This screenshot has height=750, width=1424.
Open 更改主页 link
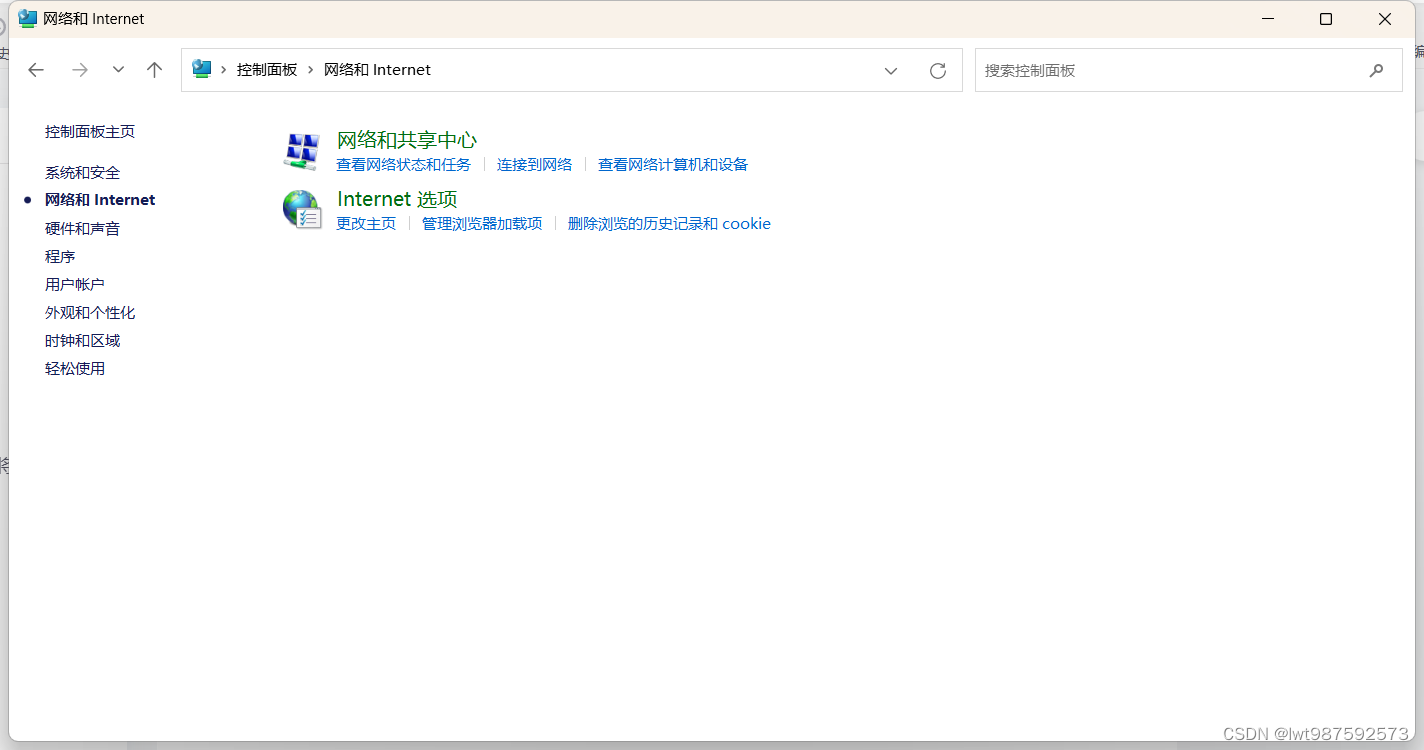tap(366, 224)
